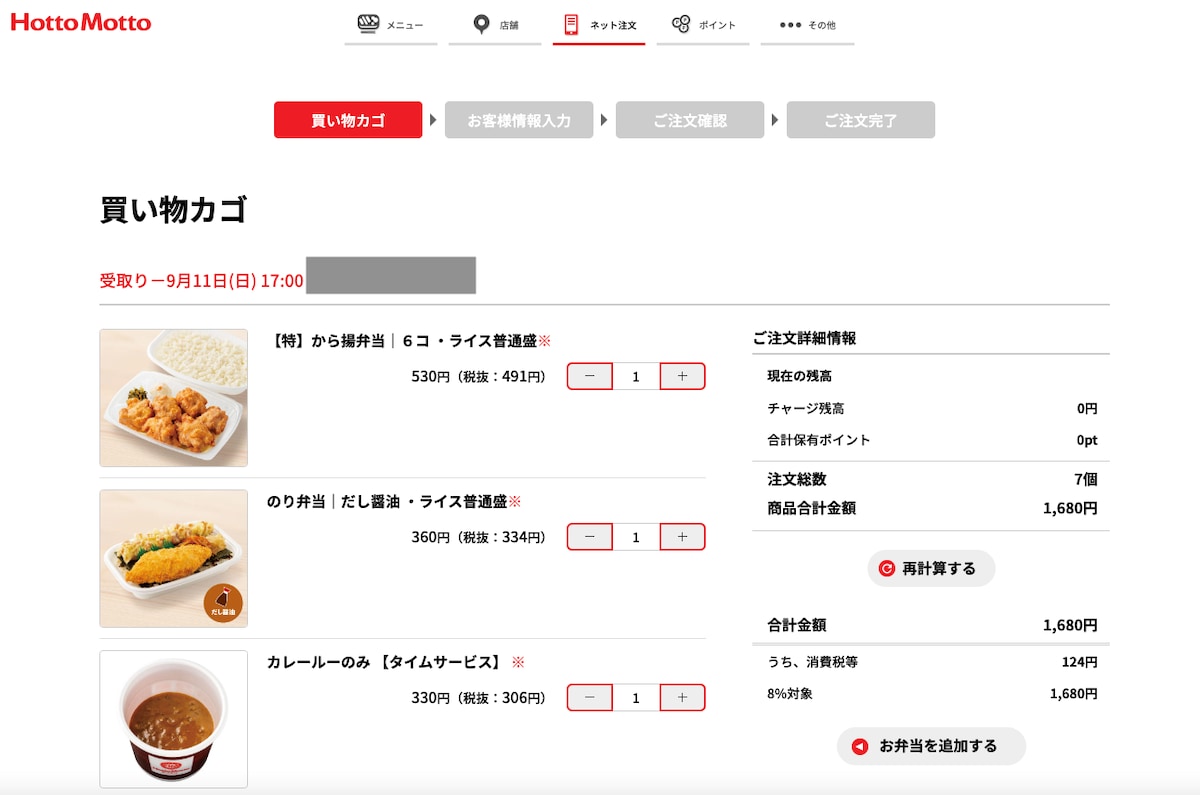
Task: Decrease quantity of 【特】から揚弁当
Action: click(589, 375)
